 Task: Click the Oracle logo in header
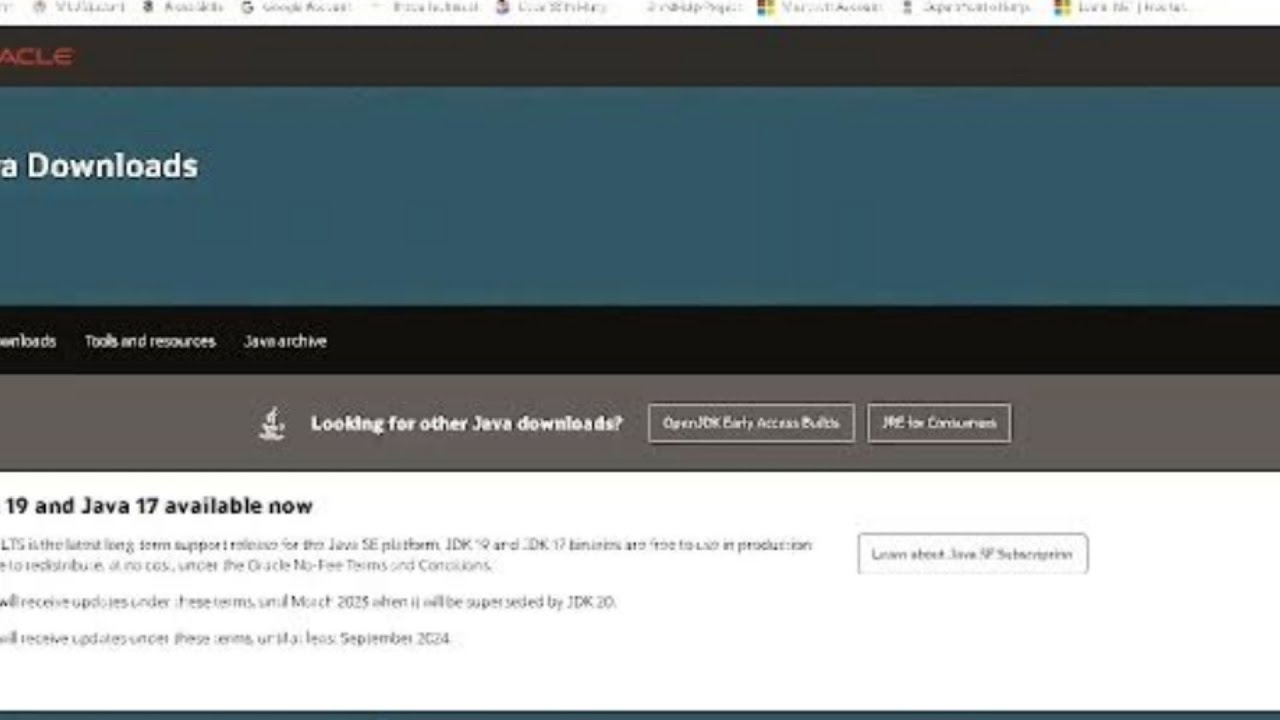coord(36,56)
